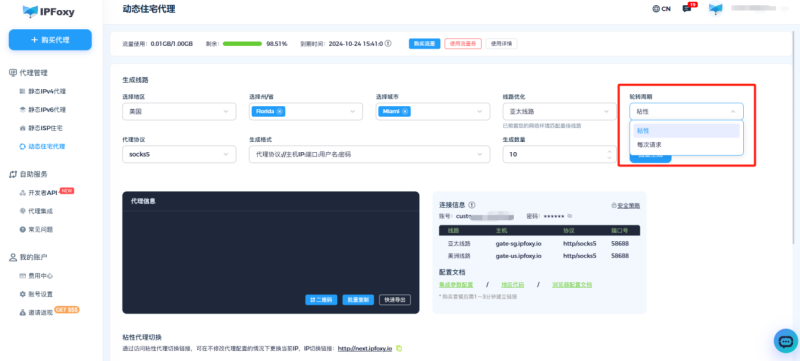The height and width of the screenshot is (361, 800).
Task: Click the green traffic remaining progress bar
Action: [x=242, y=44]
